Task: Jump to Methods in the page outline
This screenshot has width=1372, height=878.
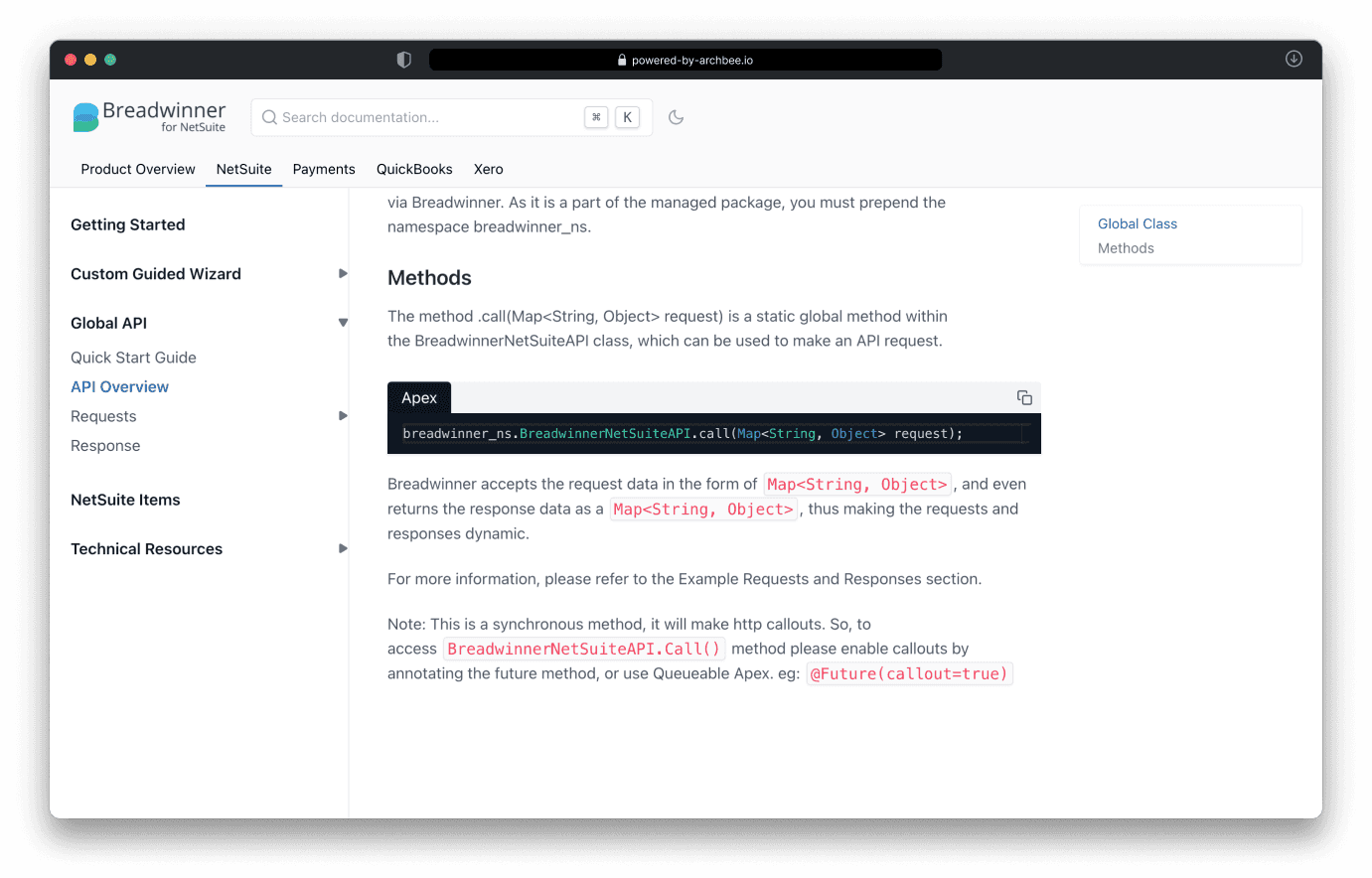Action: [x=1126, y=248]
